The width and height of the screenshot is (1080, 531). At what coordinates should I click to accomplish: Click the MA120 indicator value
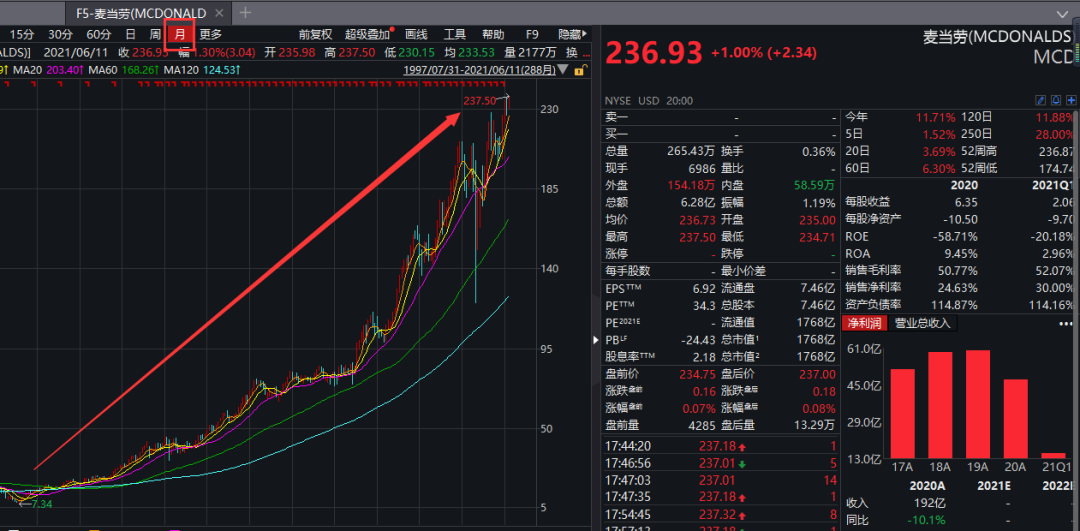221,70
